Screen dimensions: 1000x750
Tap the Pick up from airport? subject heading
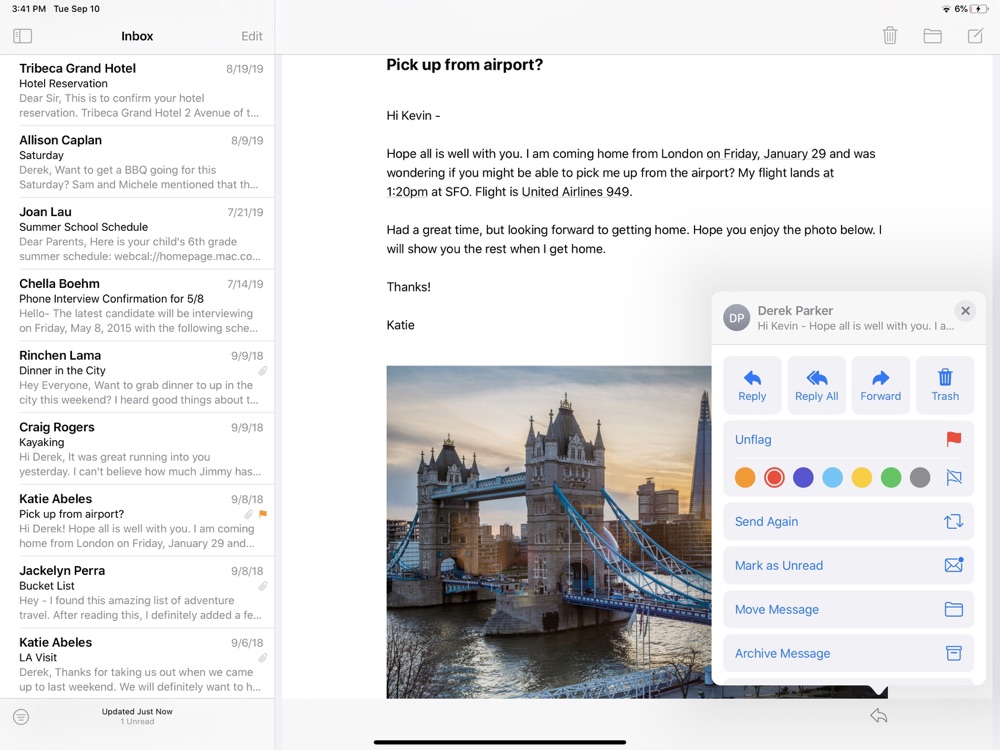pyautogui.click(x=464, y=65)
